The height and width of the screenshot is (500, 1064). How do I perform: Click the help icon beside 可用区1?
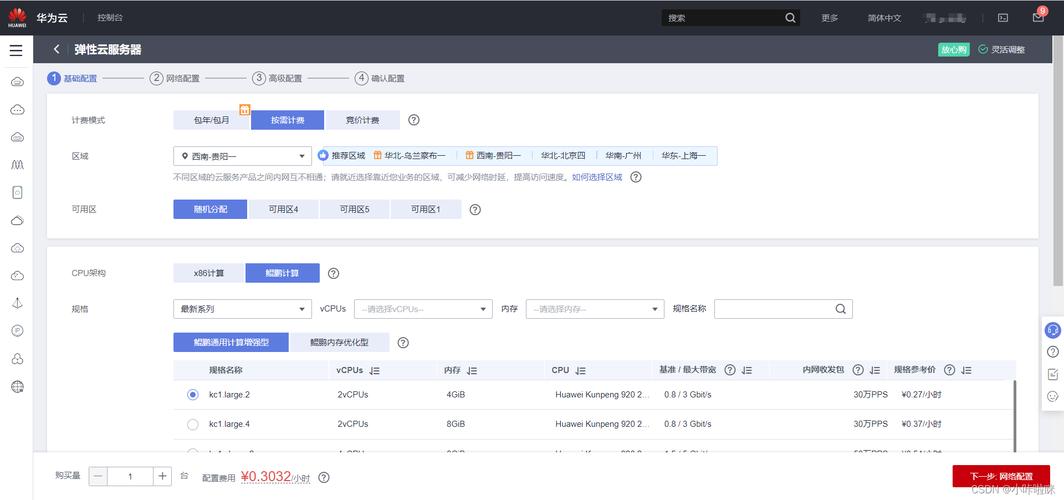tap(475, 210)
